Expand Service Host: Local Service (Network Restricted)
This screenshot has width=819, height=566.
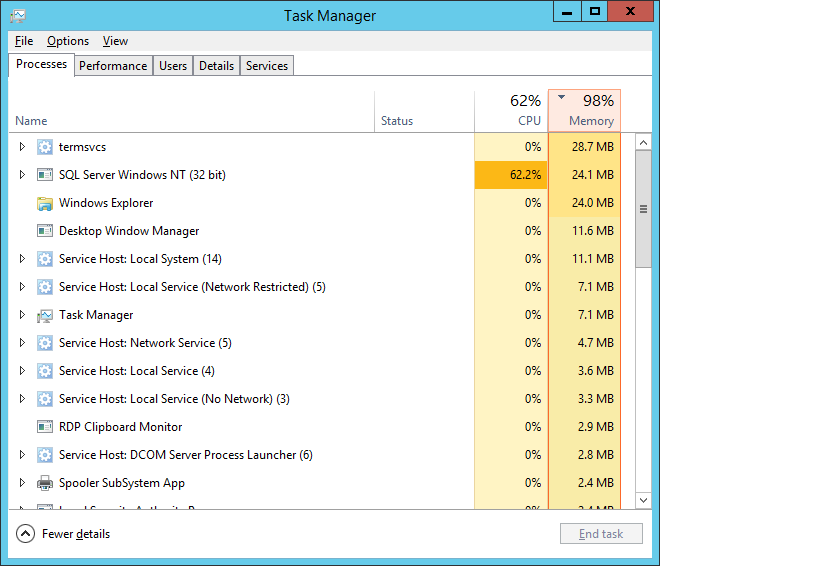[x=22, y=287]
